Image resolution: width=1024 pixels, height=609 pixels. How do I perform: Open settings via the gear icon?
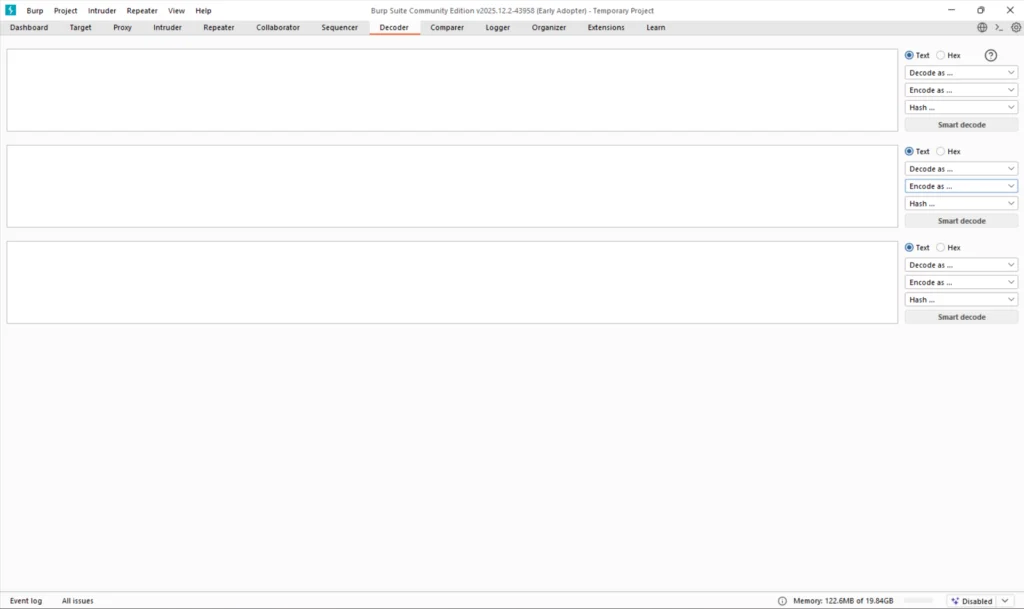pos(1016,28)
